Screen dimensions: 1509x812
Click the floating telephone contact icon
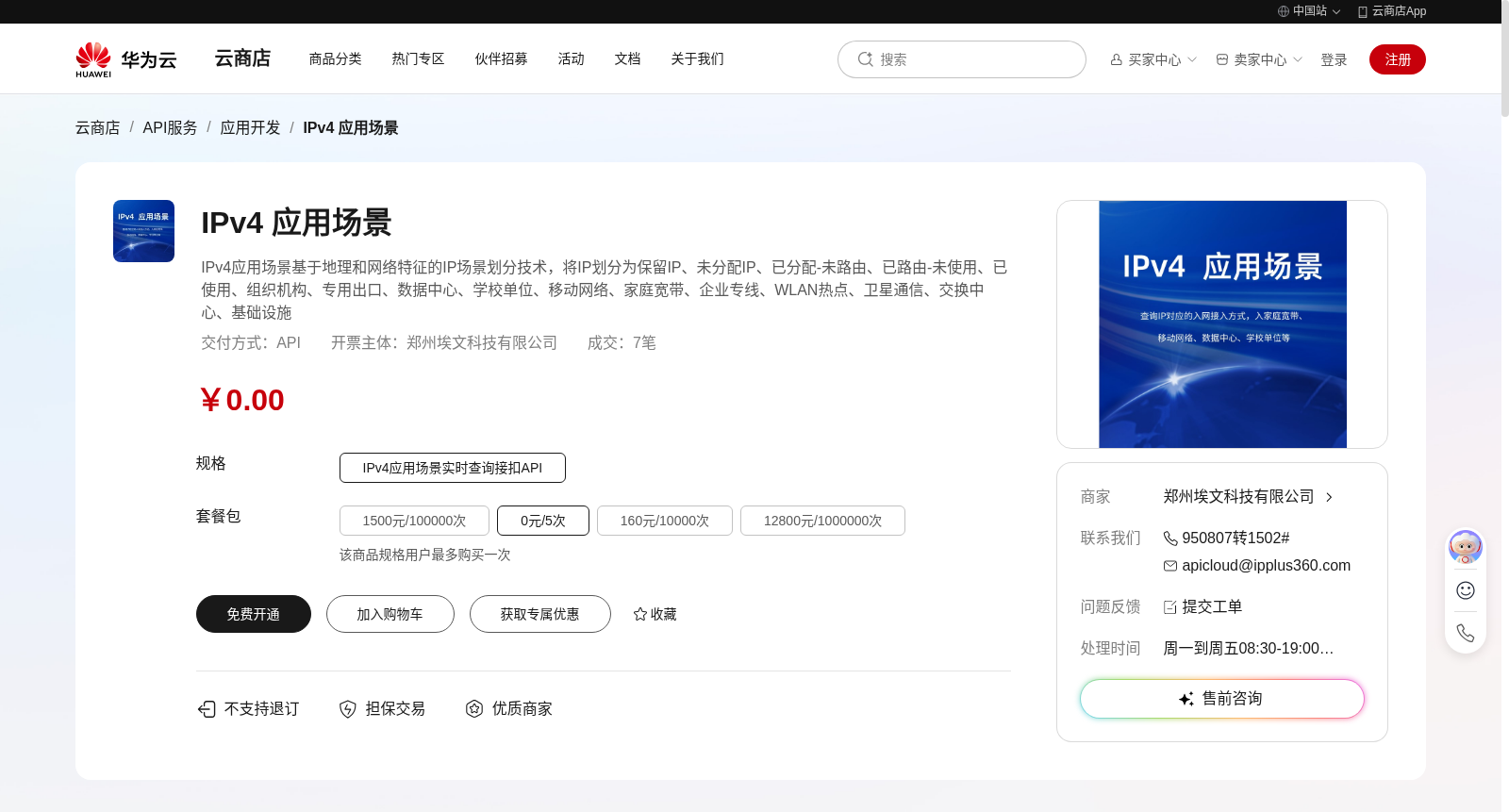click(x=1465, y=633)
